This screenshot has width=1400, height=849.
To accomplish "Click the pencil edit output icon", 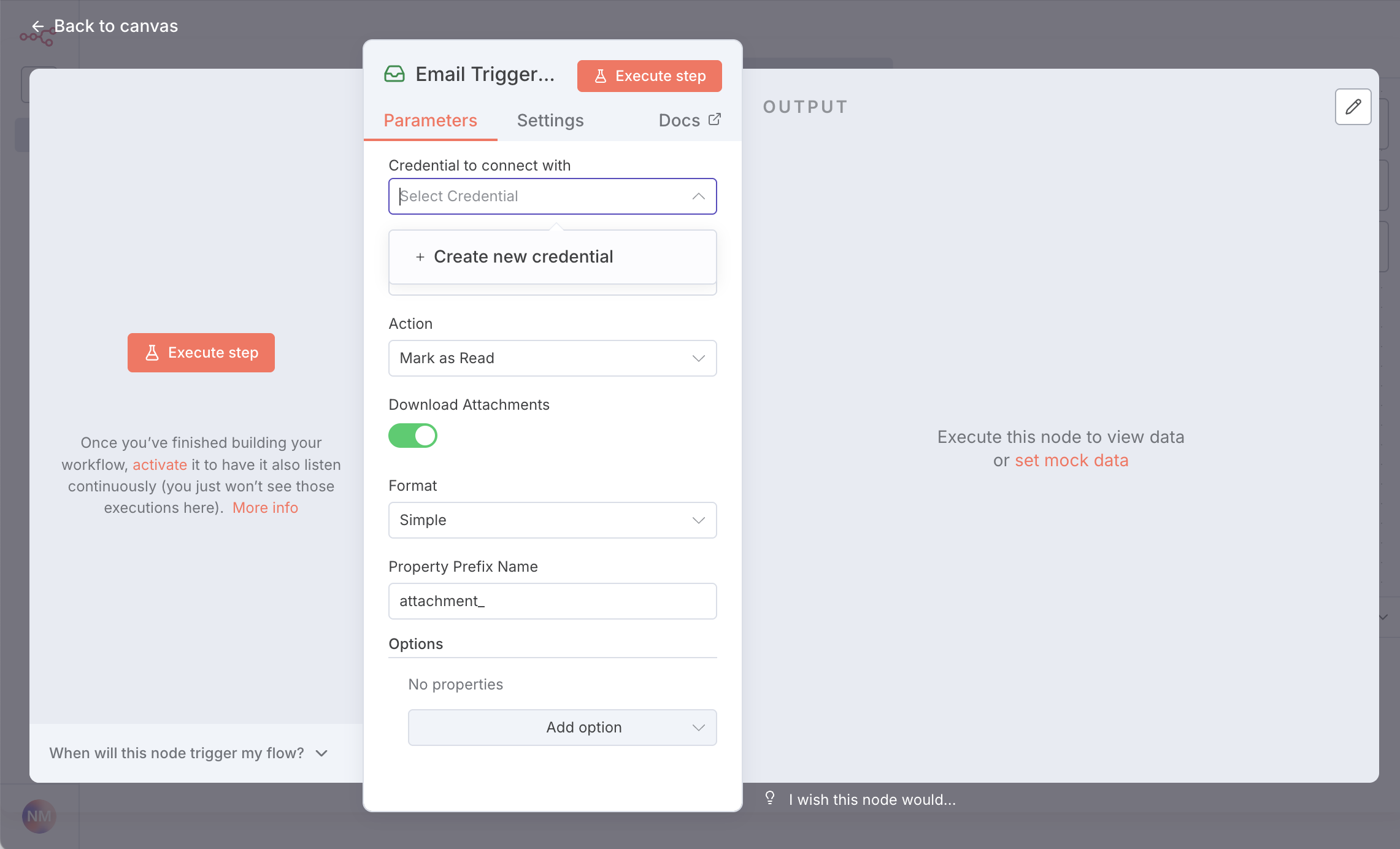I will click(x=1353, y=107).
